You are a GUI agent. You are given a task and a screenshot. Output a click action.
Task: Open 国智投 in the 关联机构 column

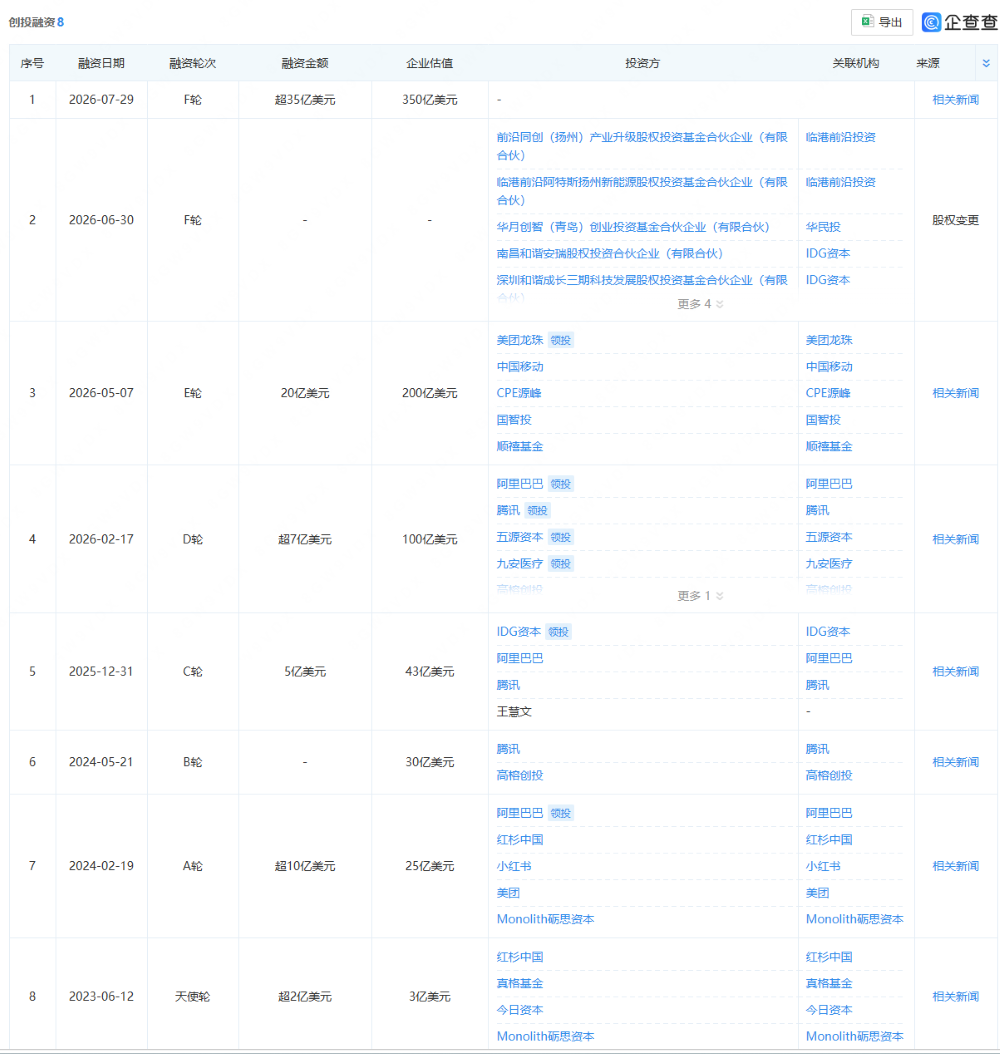click(x=823, y=419)
